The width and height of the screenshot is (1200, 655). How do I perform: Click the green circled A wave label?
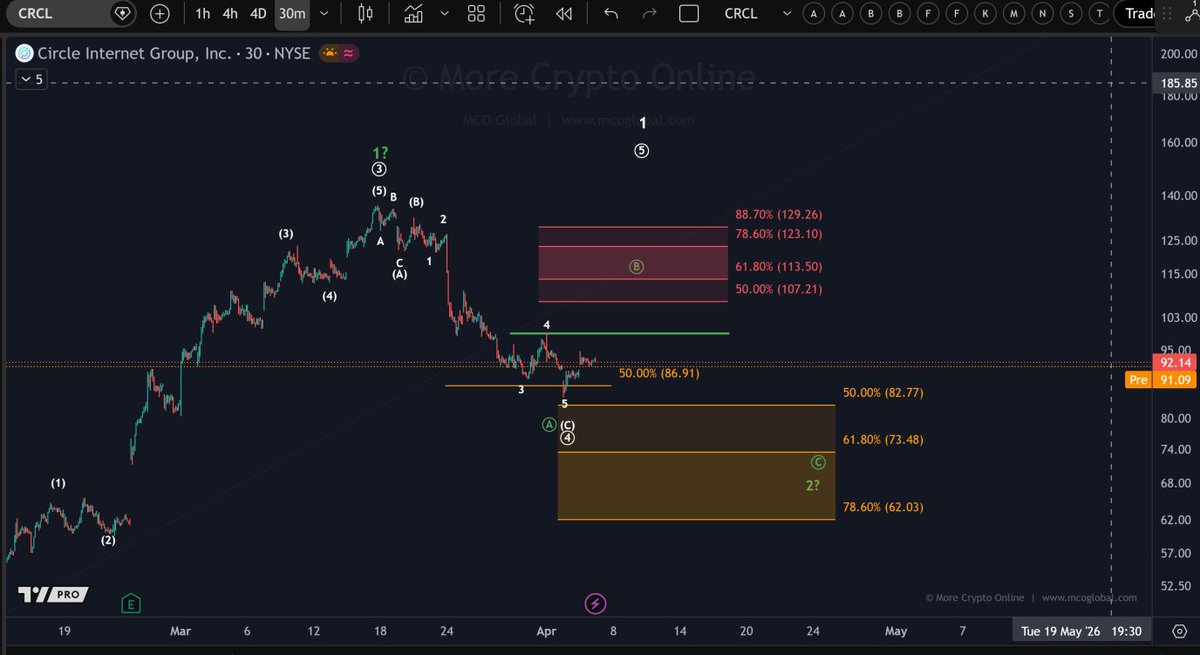pos(548,425)
